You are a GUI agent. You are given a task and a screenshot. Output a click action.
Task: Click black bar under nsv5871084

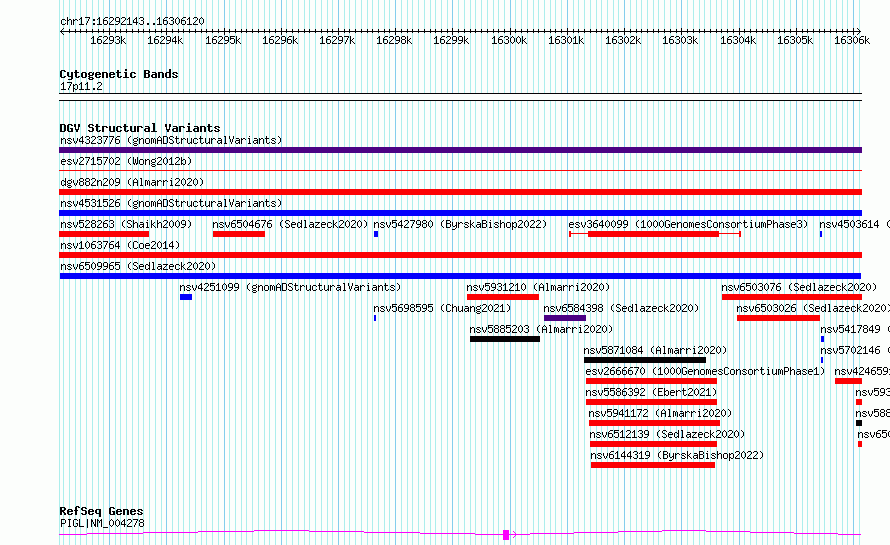coord(645,360)
